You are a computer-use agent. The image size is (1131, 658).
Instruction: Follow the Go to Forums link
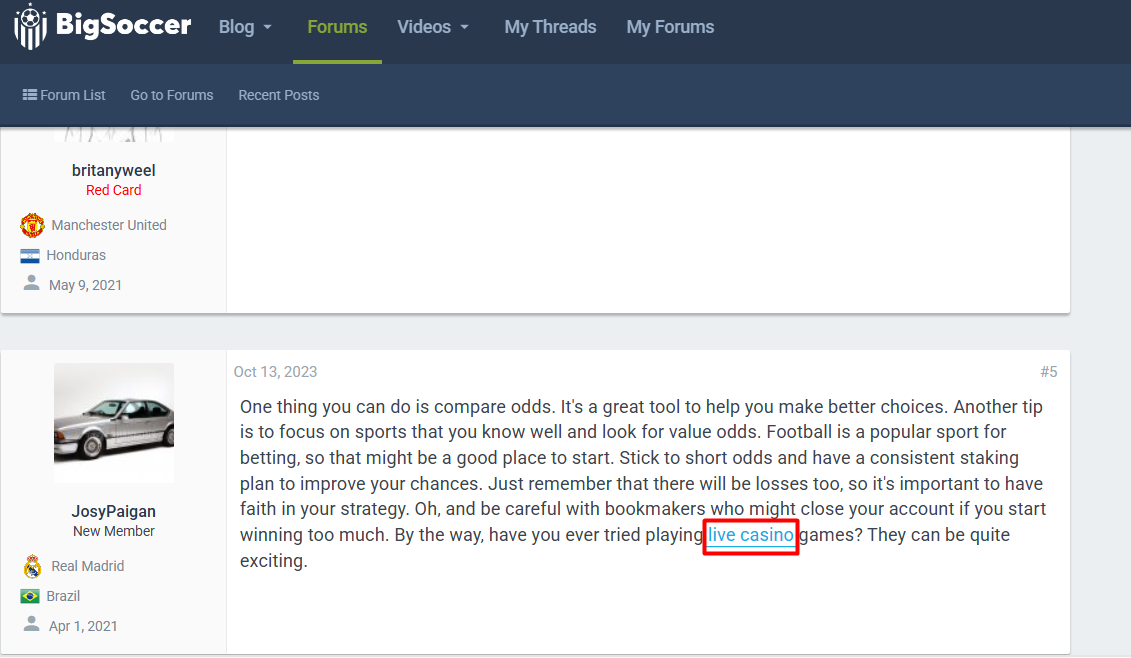[x=172, y=95]
